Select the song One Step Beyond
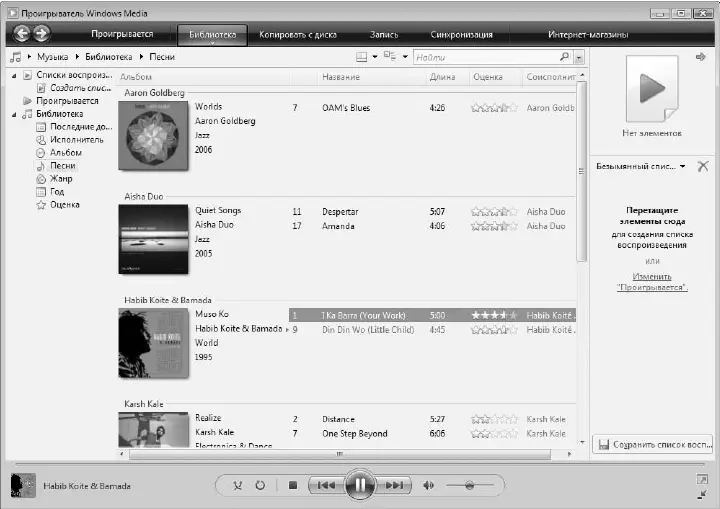Image resolution: width=720 pixels, height=509 pixels. (355, 434)
